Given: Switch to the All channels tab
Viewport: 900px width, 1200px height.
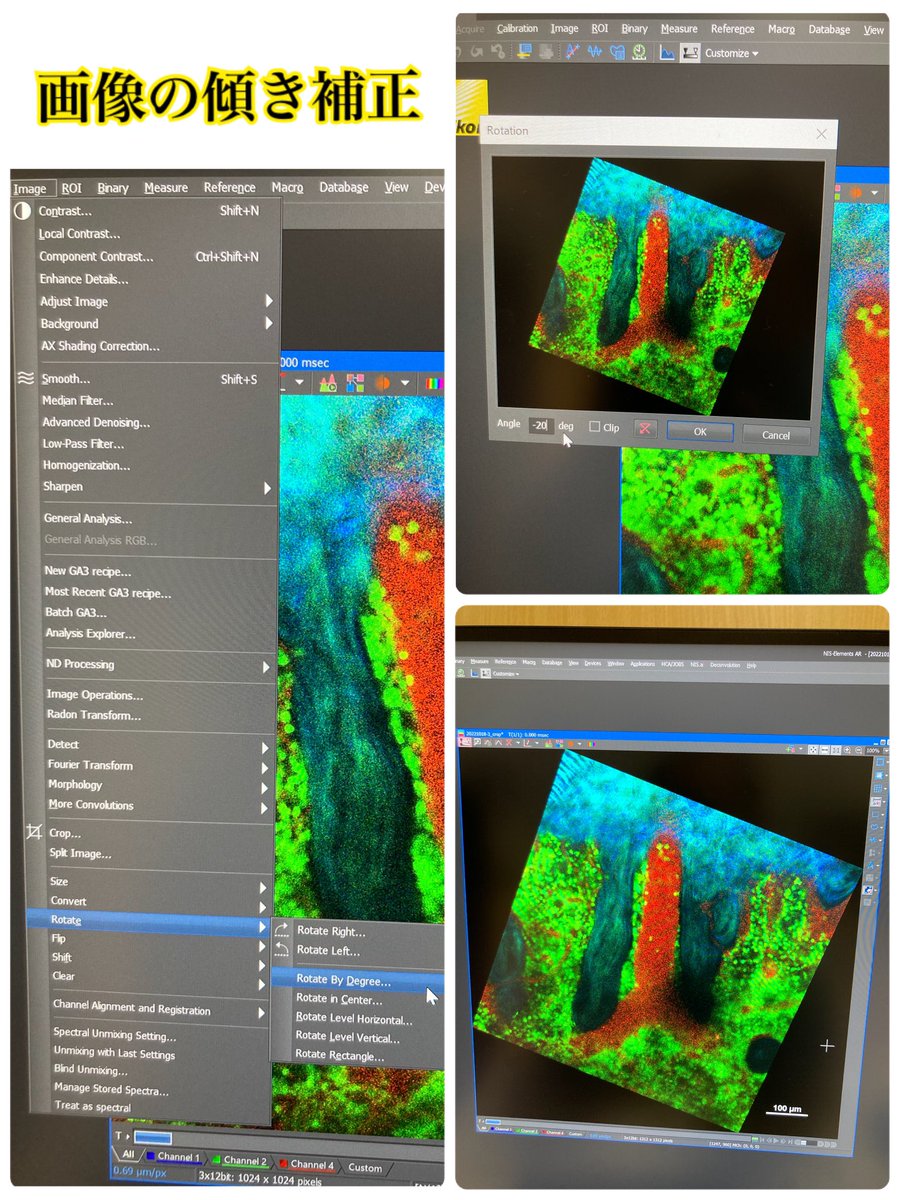Looking at the screenshot, I should 129,1154.
